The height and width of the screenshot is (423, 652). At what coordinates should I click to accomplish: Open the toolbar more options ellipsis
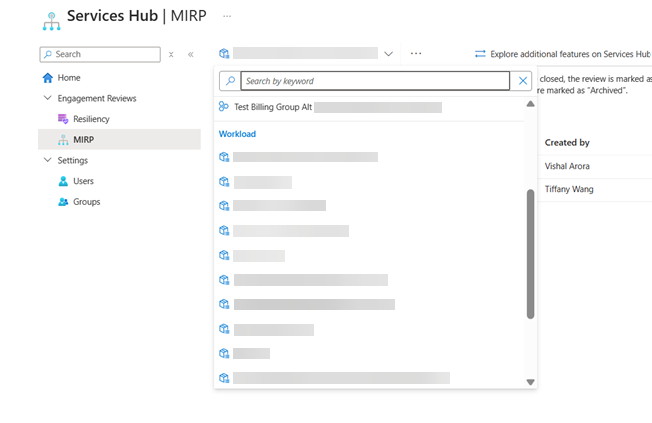416,54
